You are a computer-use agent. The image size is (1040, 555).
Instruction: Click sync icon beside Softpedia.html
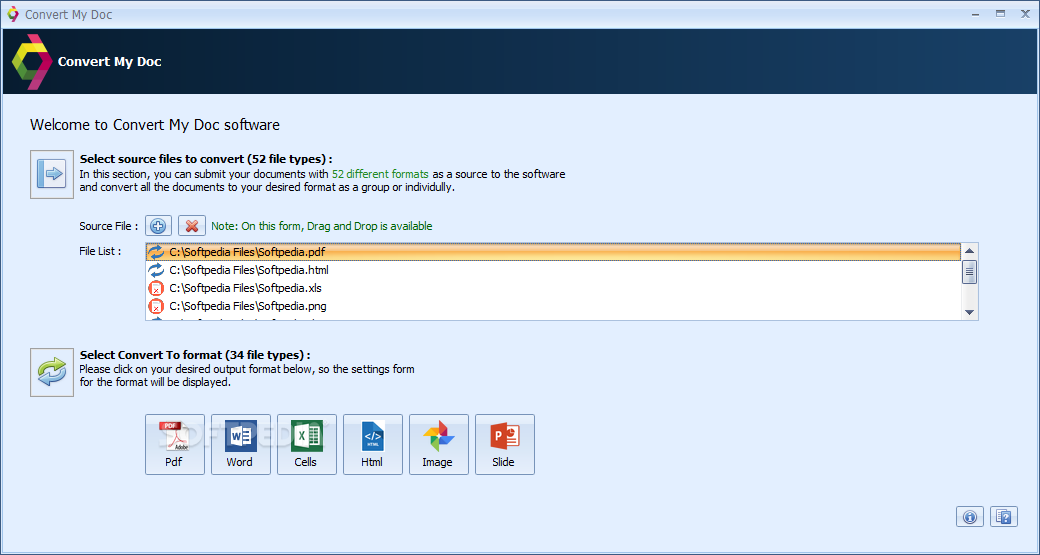[x=156, y=270]
